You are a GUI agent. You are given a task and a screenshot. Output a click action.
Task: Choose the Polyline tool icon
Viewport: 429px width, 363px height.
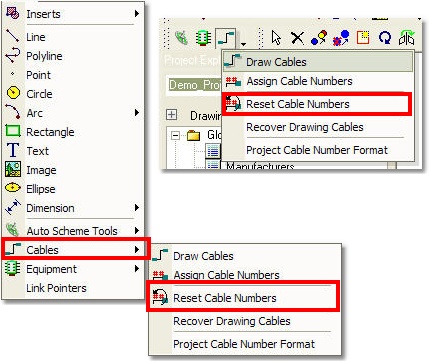coord(13,56)
